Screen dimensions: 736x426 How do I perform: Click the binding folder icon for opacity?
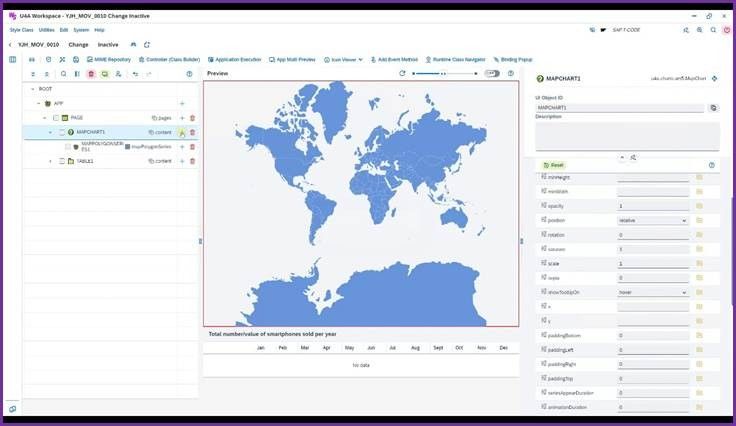click(x=699, y=206)
